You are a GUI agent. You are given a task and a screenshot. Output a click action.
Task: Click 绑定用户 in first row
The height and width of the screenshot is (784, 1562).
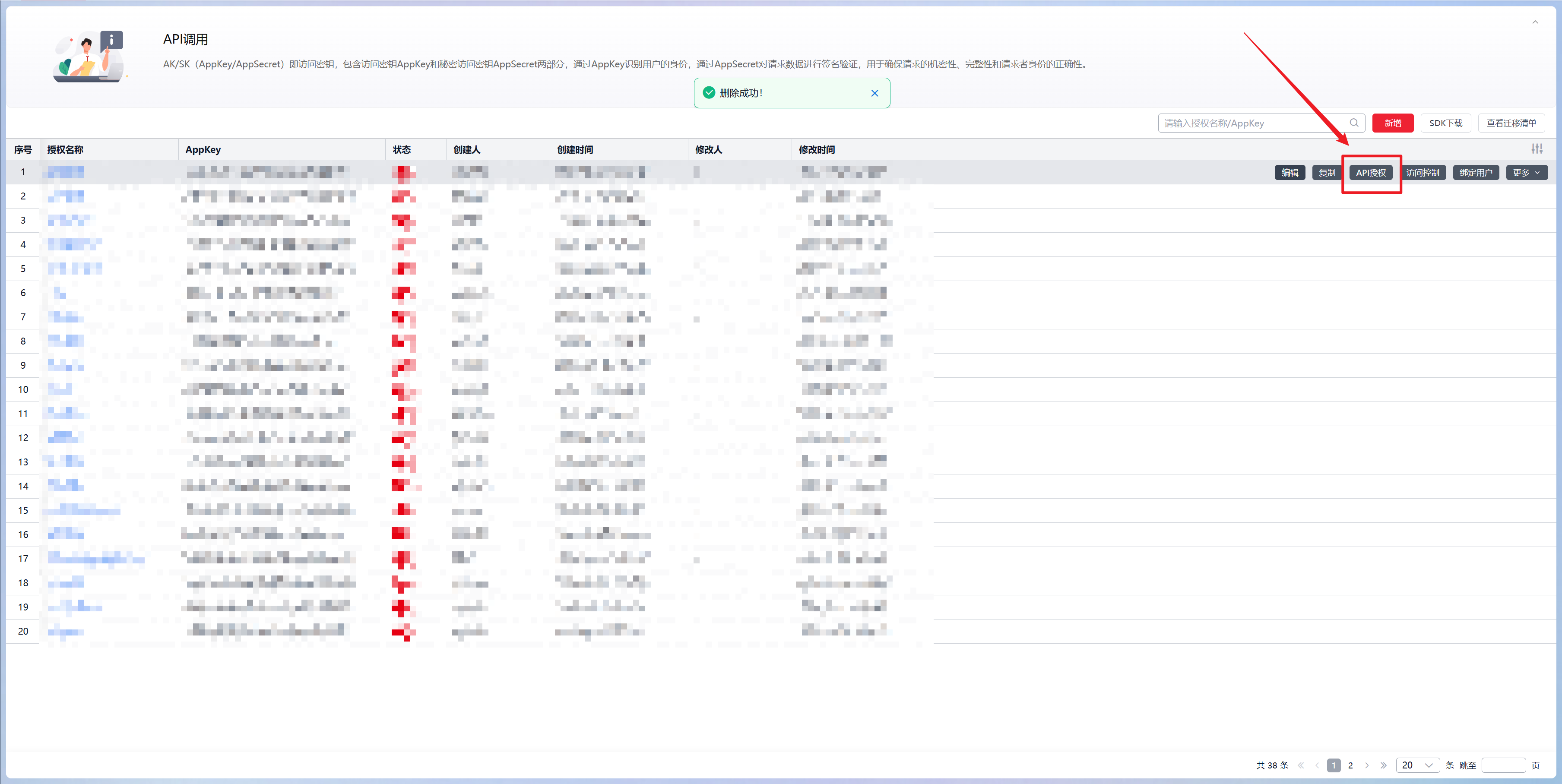1475,173
